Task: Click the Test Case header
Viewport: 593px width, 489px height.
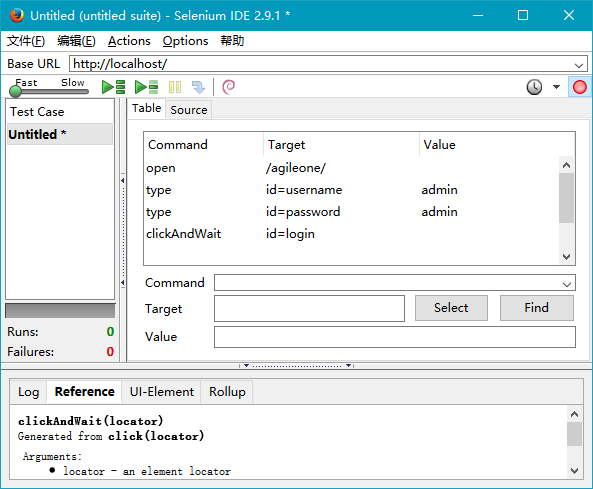Action: tap(60, 112)
